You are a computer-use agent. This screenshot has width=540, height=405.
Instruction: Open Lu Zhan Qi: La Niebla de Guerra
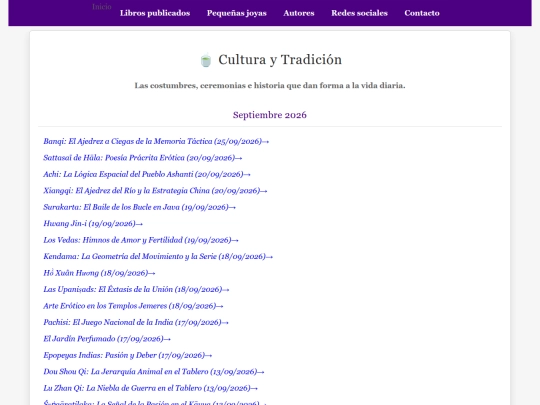(150, 388)
